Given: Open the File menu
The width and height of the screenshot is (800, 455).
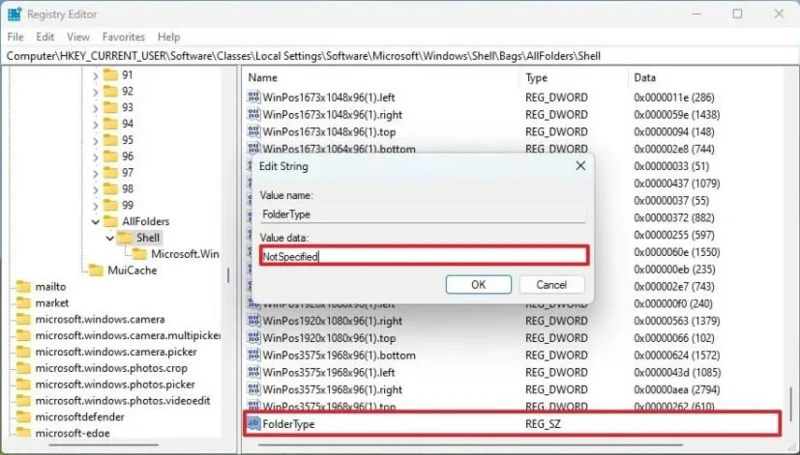Looking at the screenshot, I should coord(15,37).
